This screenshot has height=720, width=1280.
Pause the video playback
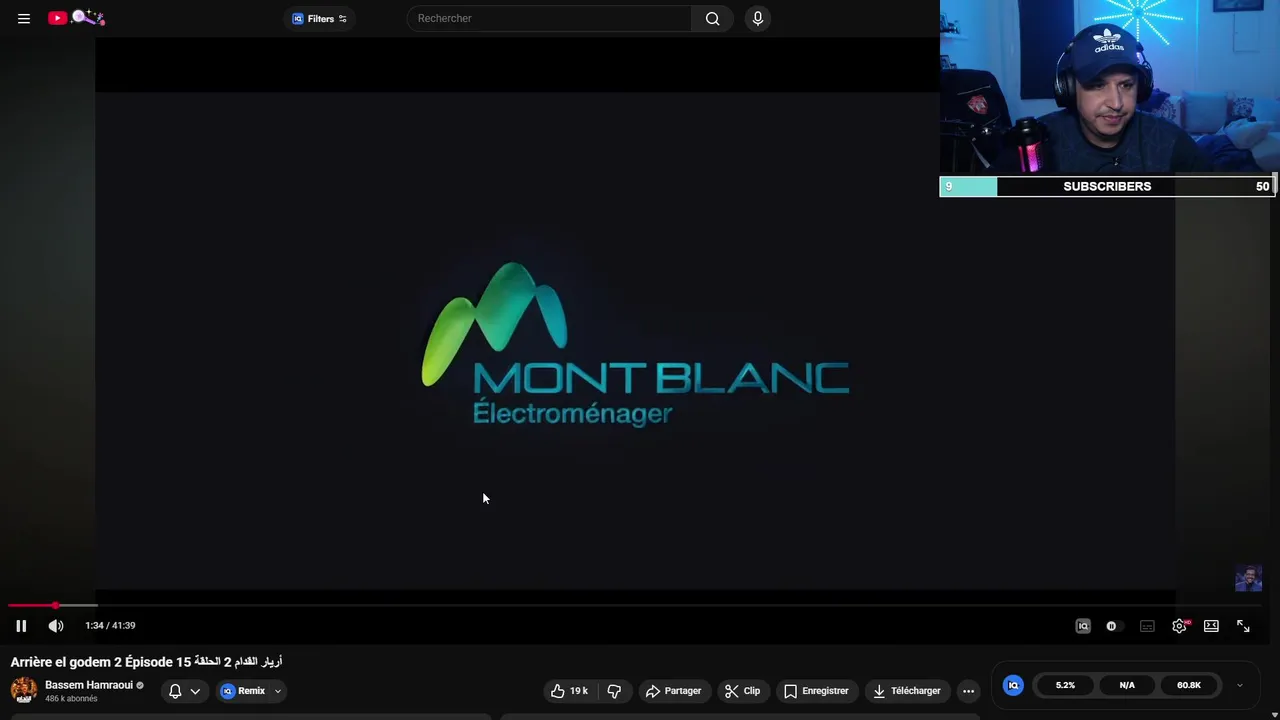click(21, 626)
